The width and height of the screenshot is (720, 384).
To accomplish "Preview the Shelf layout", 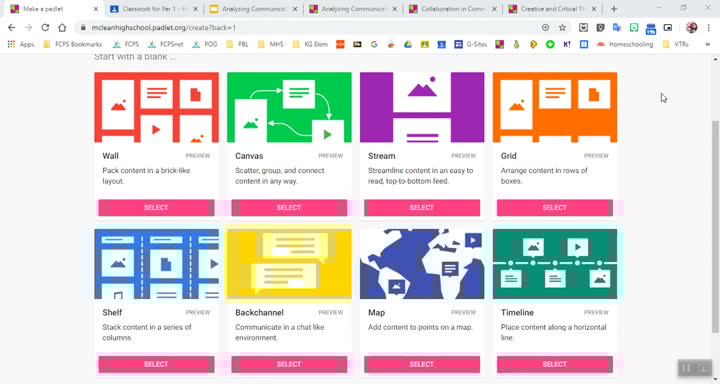I will 198,312.
